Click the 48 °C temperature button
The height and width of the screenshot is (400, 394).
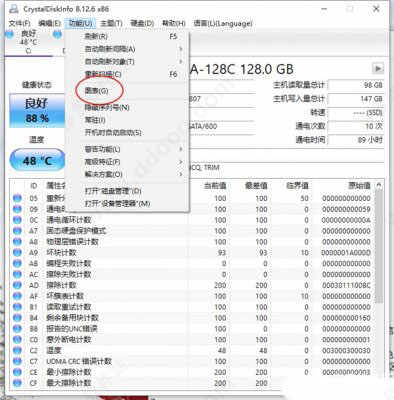[37, 161]
